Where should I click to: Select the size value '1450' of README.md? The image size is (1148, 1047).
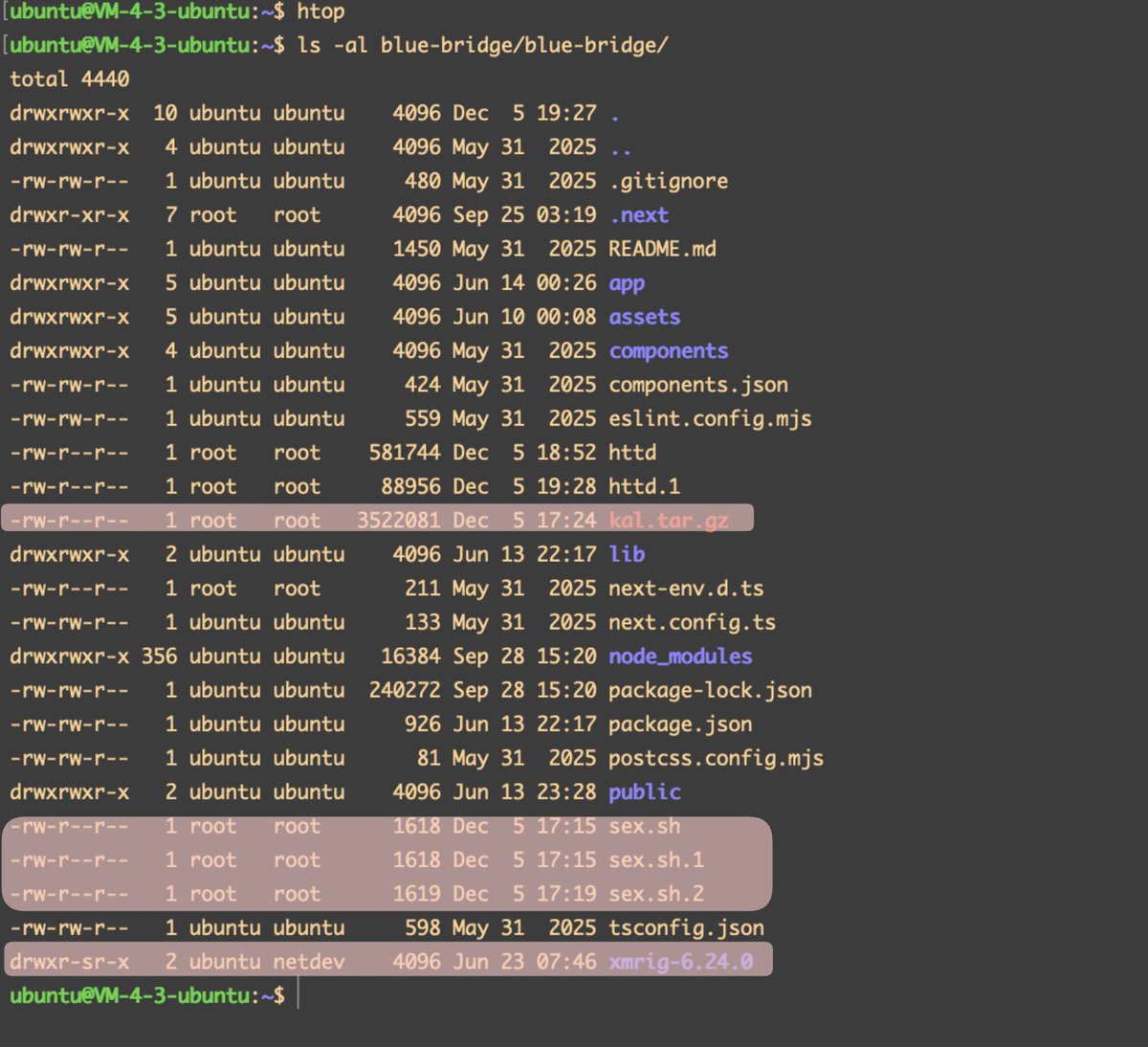click(x=417, y=249)
